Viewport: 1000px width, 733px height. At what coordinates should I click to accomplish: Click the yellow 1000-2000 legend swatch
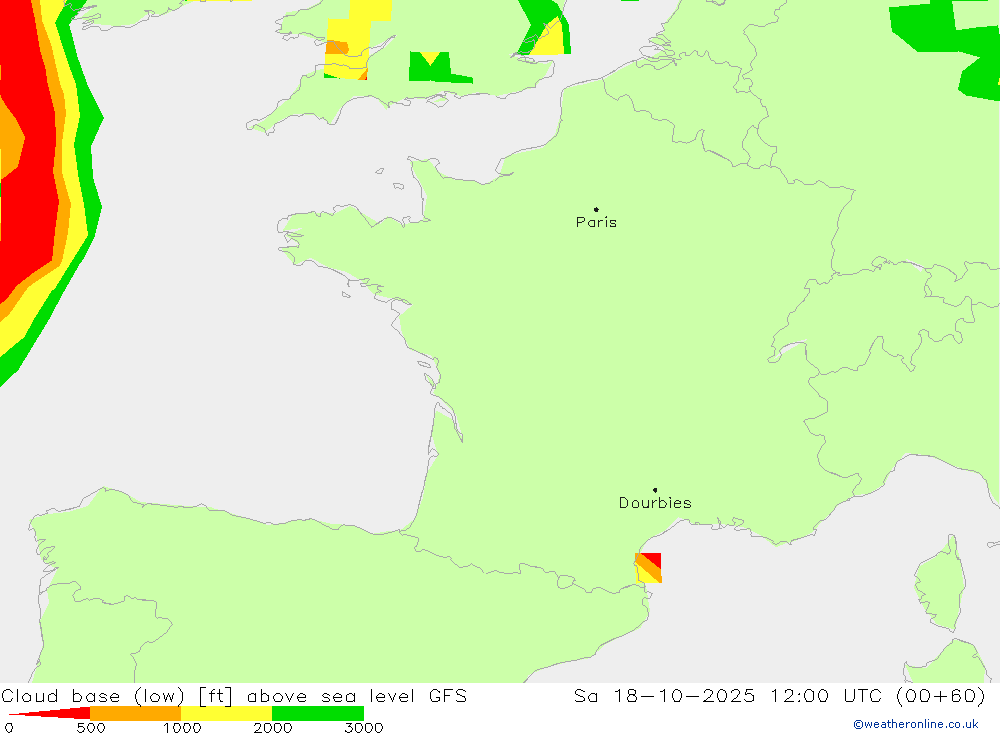[226, 713]
